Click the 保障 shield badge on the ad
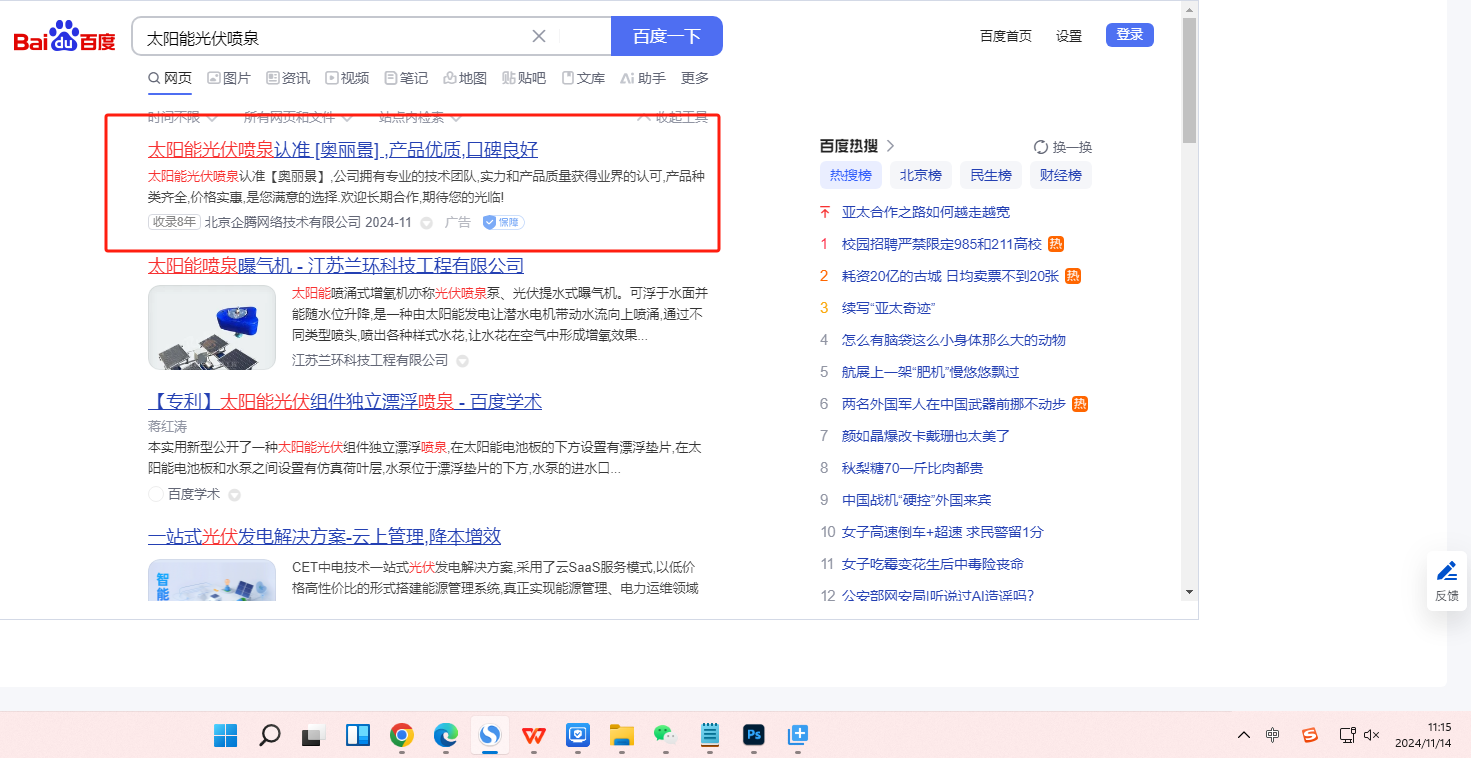This screenshot has height=758, width=1471. 503,222
